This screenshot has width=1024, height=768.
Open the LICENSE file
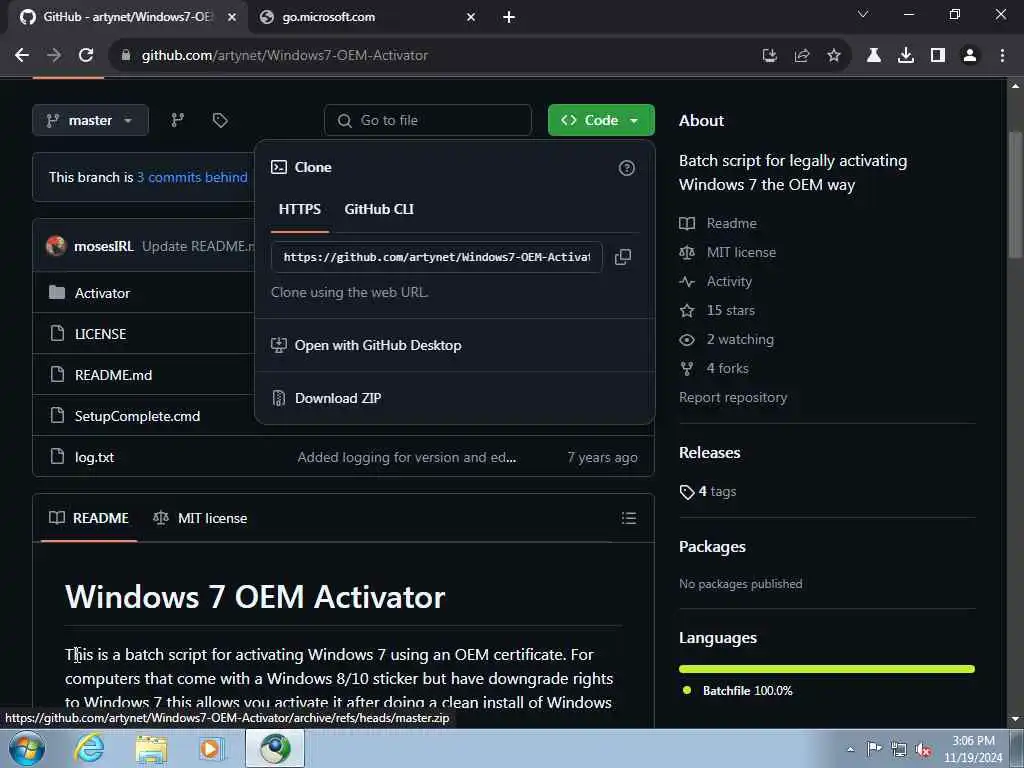point(100,334)
